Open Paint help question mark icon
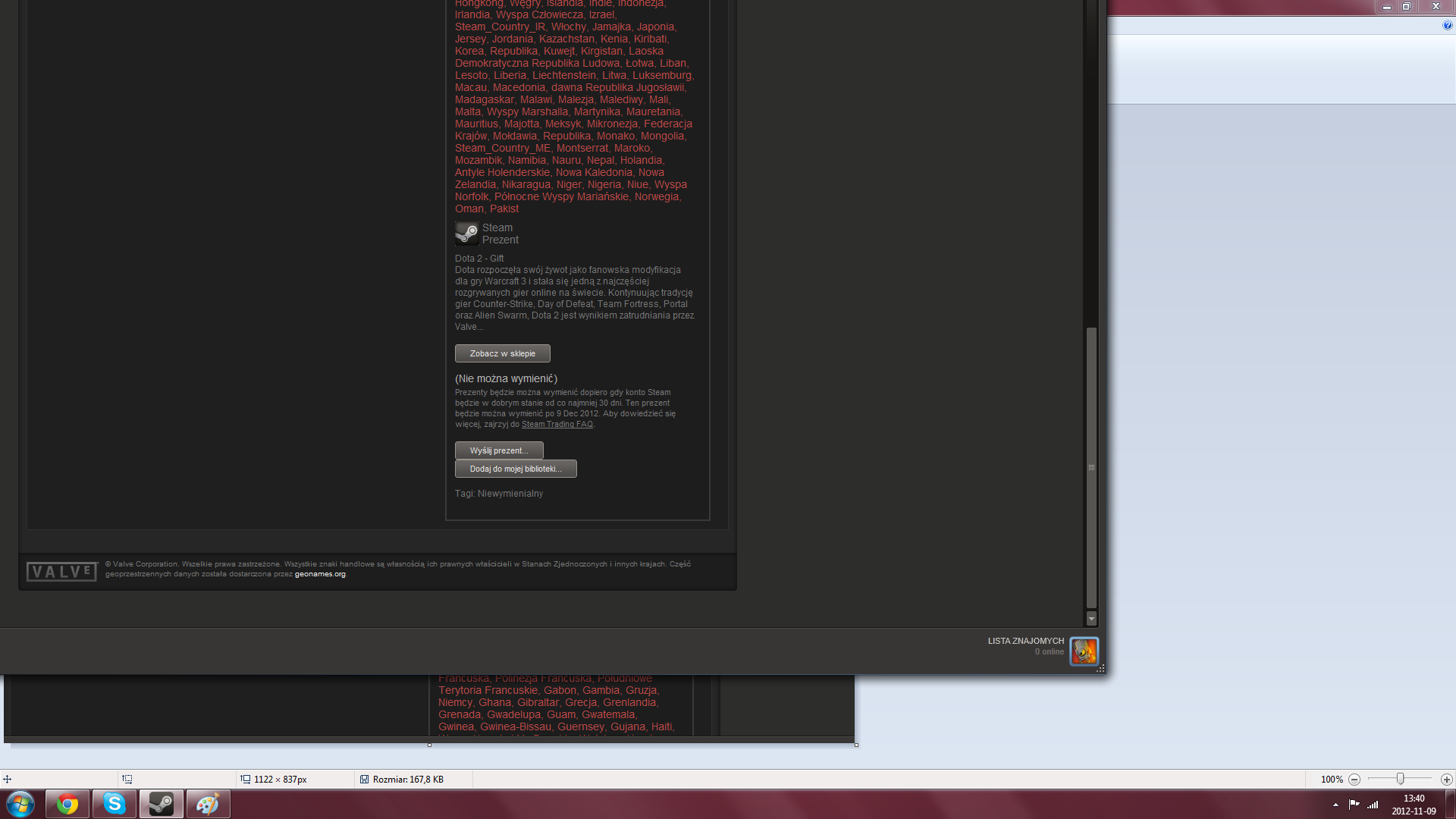The height and width of the screenshot is (819, 1456). [x=1447, y=25]
